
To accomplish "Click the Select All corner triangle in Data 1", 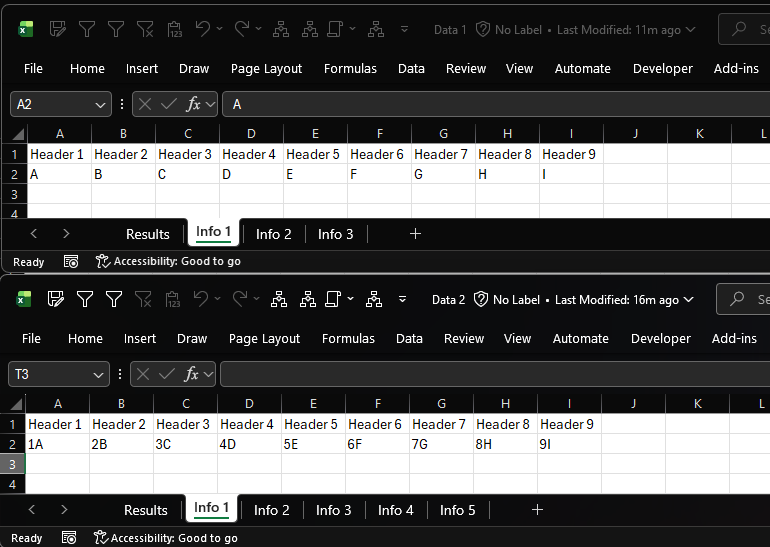I will [19, 134].
